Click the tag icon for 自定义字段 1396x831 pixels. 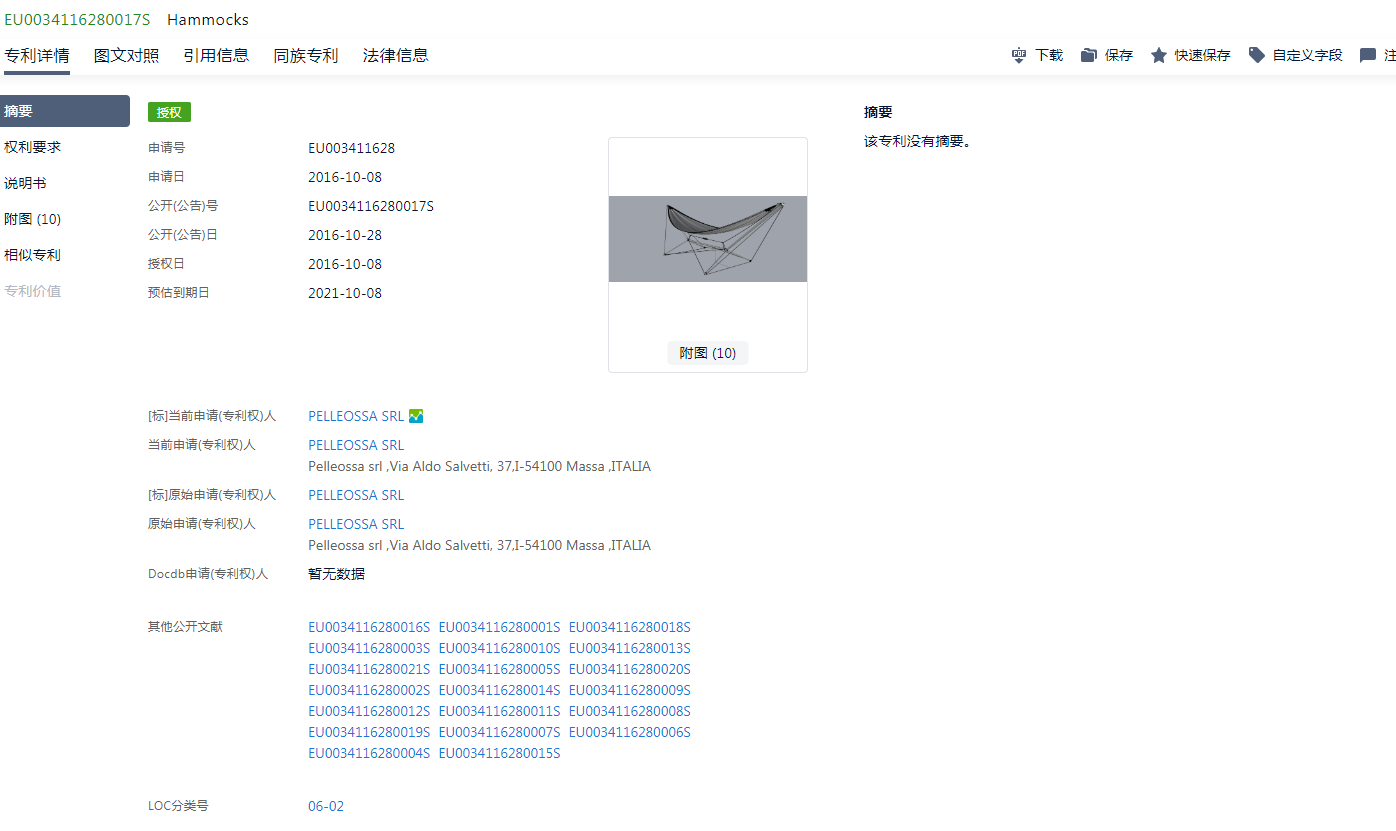[1257, 55]
